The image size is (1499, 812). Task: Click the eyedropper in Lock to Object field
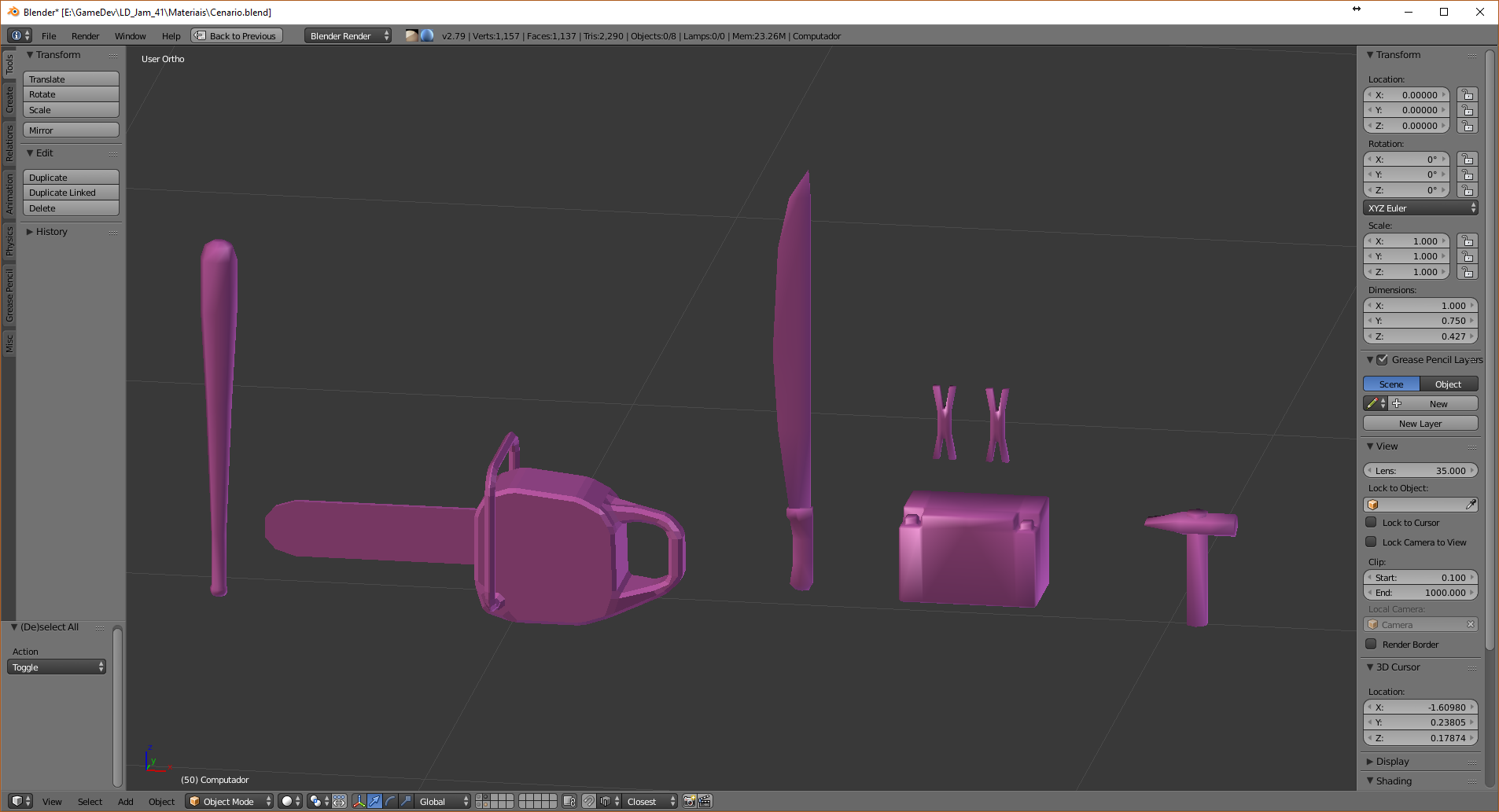[x=1471, y=505]
